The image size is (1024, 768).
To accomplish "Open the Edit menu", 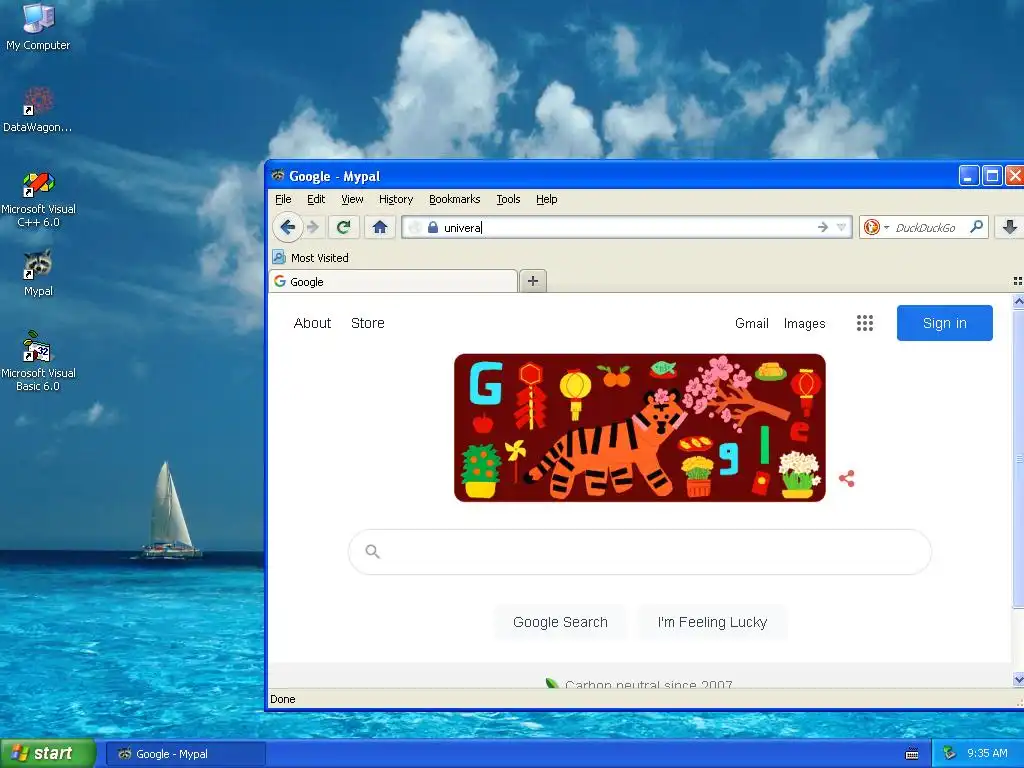I will tap(316, 199).
